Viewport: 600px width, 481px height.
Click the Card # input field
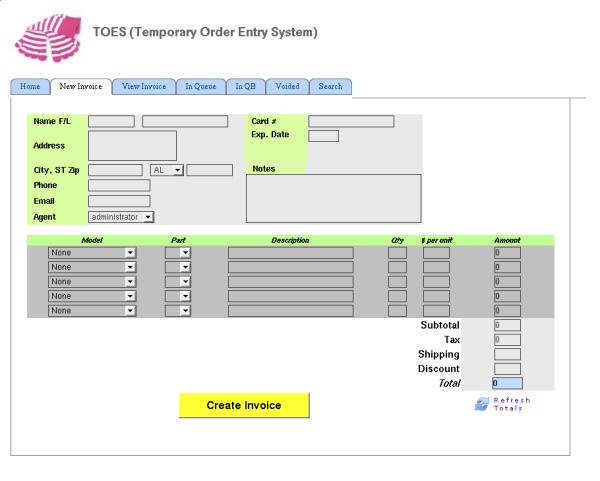351,122
